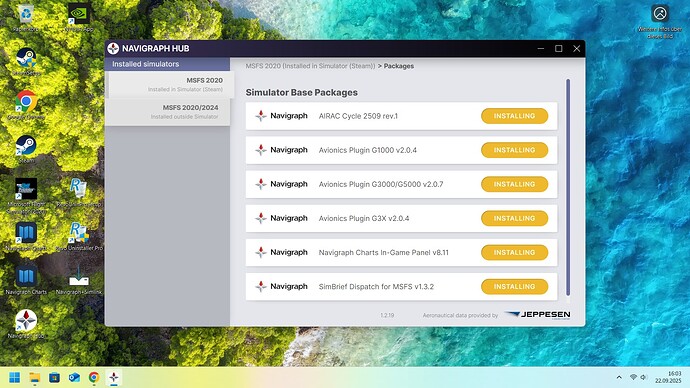Click the Simulator Base Packages heading
The height and width of the screenshot is (388, 690).
301,92
